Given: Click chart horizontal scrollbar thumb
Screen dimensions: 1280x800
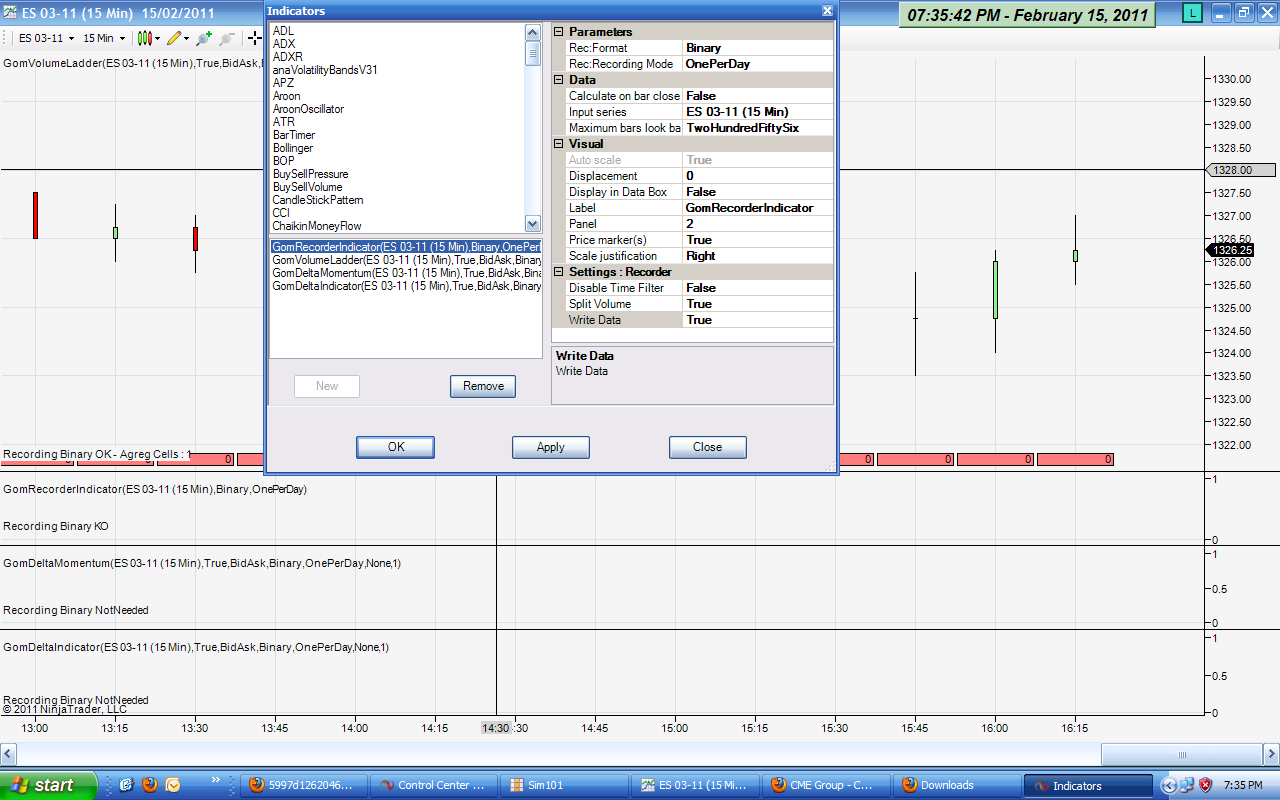Looking at the screenshot, I should (x=1182, y=754).
